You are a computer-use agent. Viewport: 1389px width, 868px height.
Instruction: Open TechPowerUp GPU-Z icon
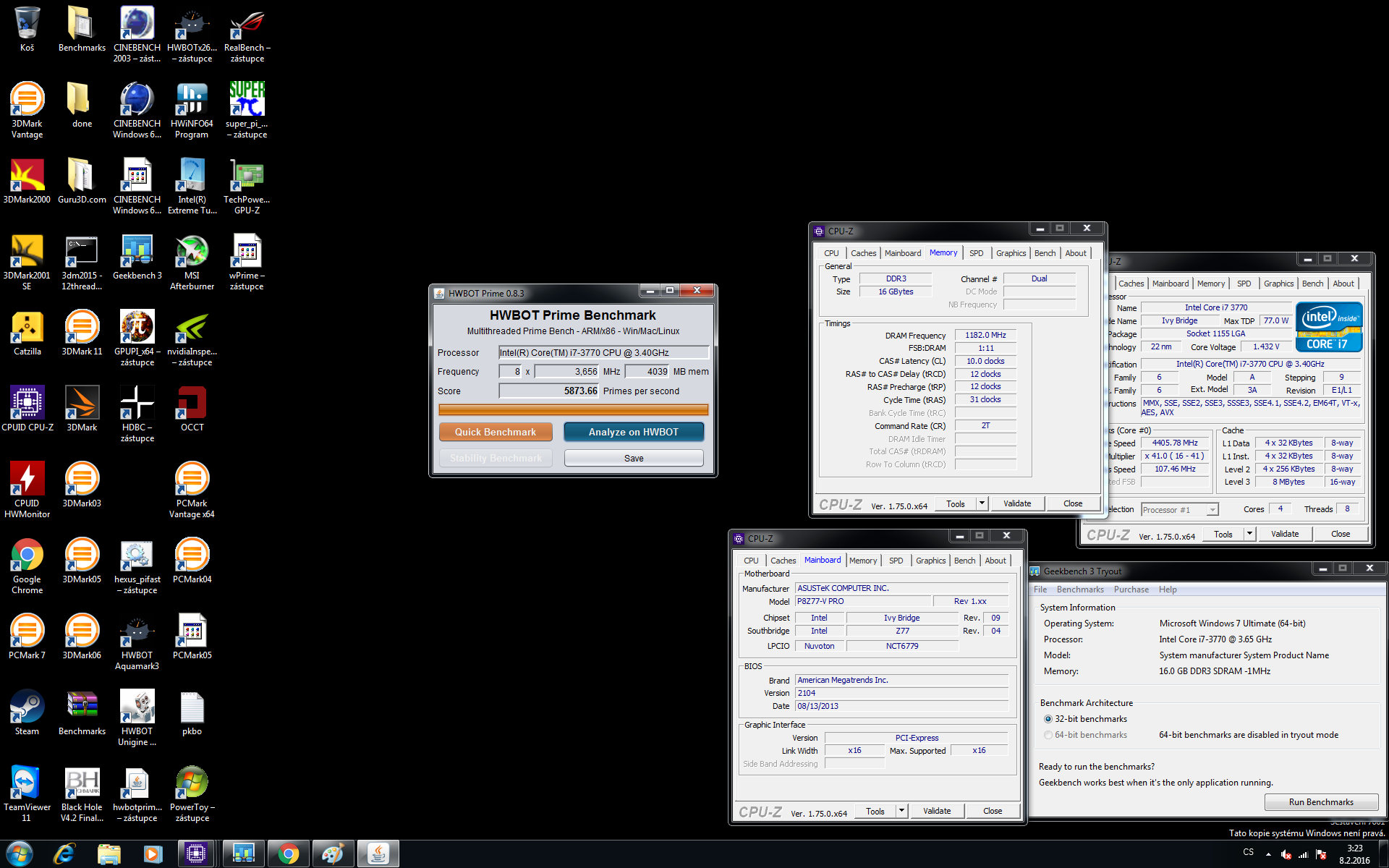(x=247, y=186)
